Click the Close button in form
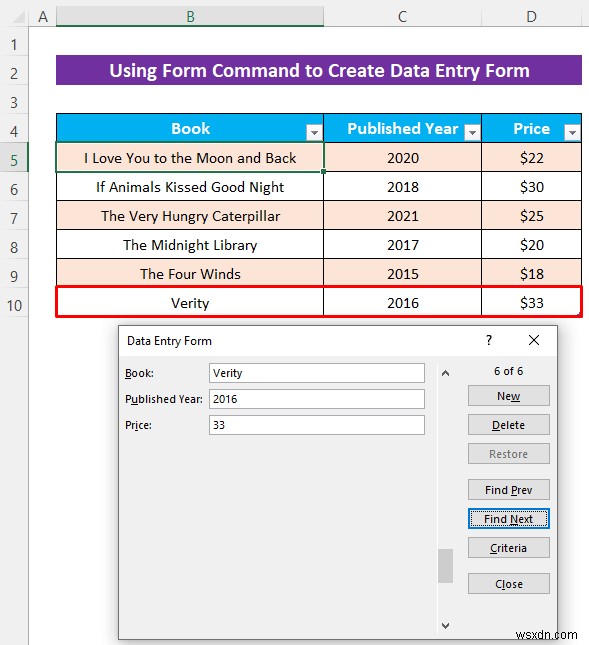The width and height of the screenshot is (589, 645). coord(508,584)
